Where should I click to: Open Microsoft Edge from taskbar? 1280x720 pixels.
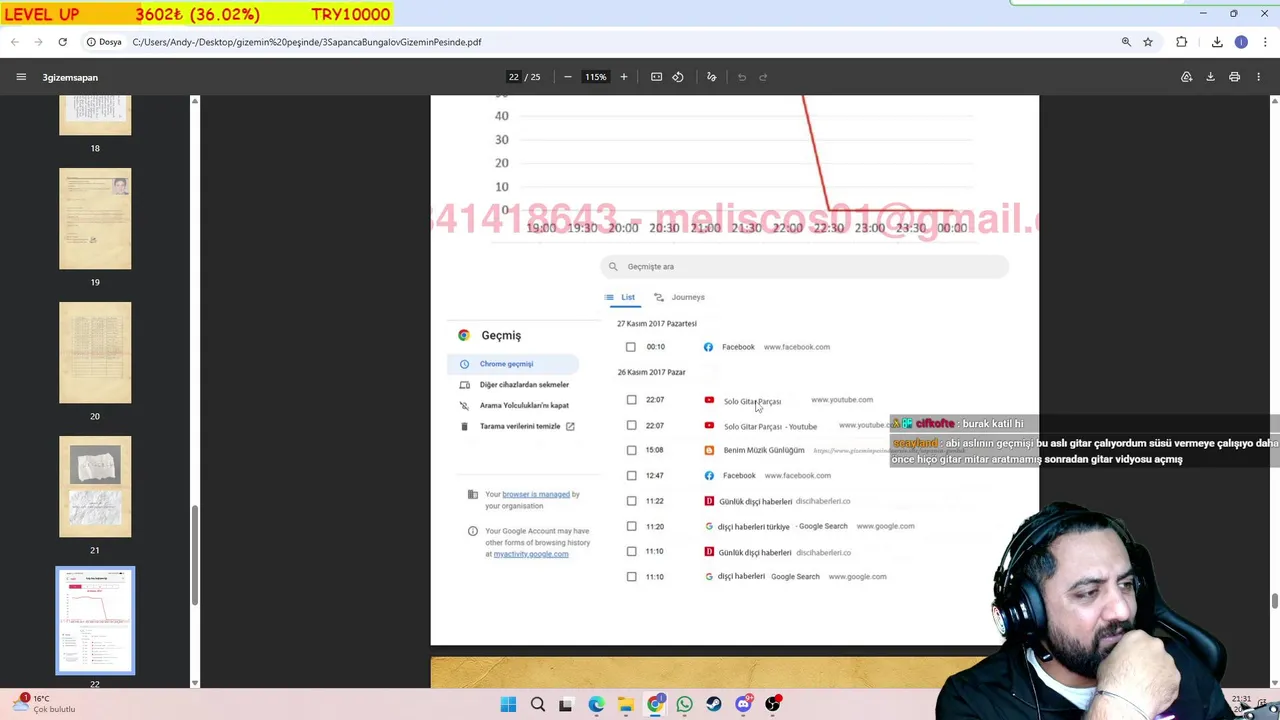click(x=596, y=705)
